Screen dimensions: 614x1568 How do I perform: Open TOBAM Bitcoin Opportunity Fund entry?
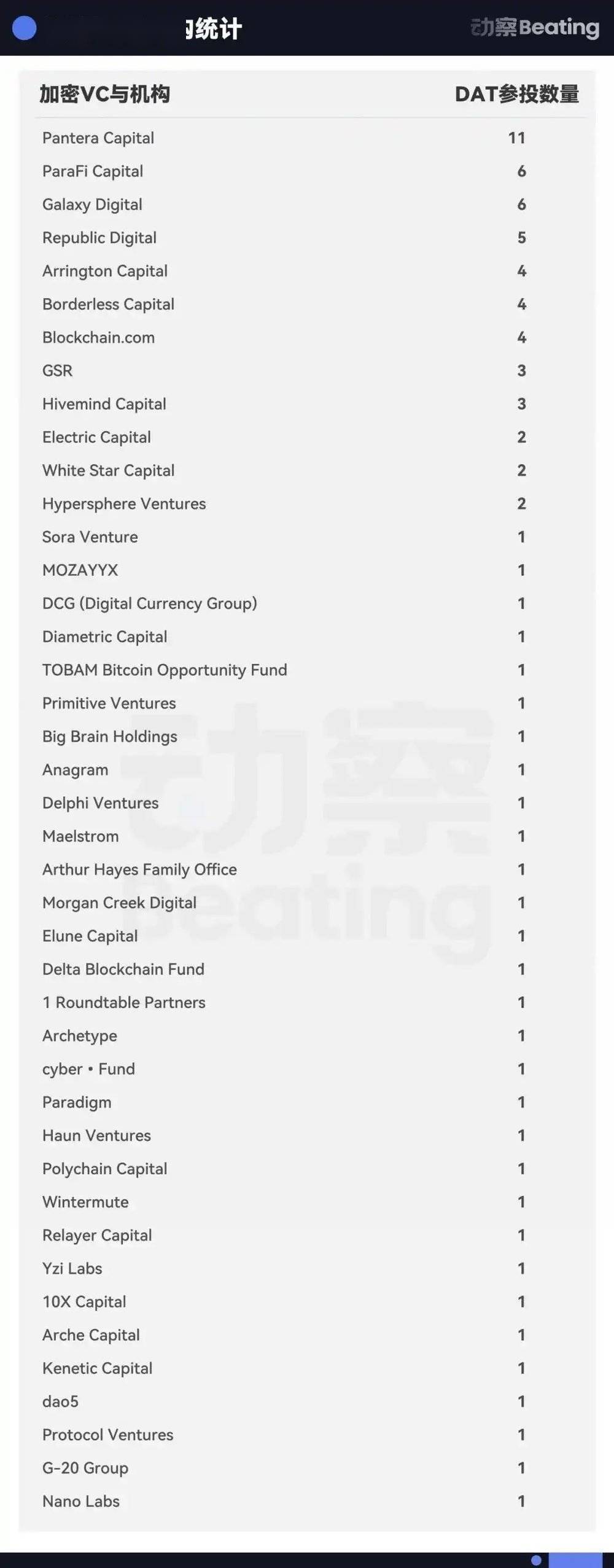click(165, 670)
